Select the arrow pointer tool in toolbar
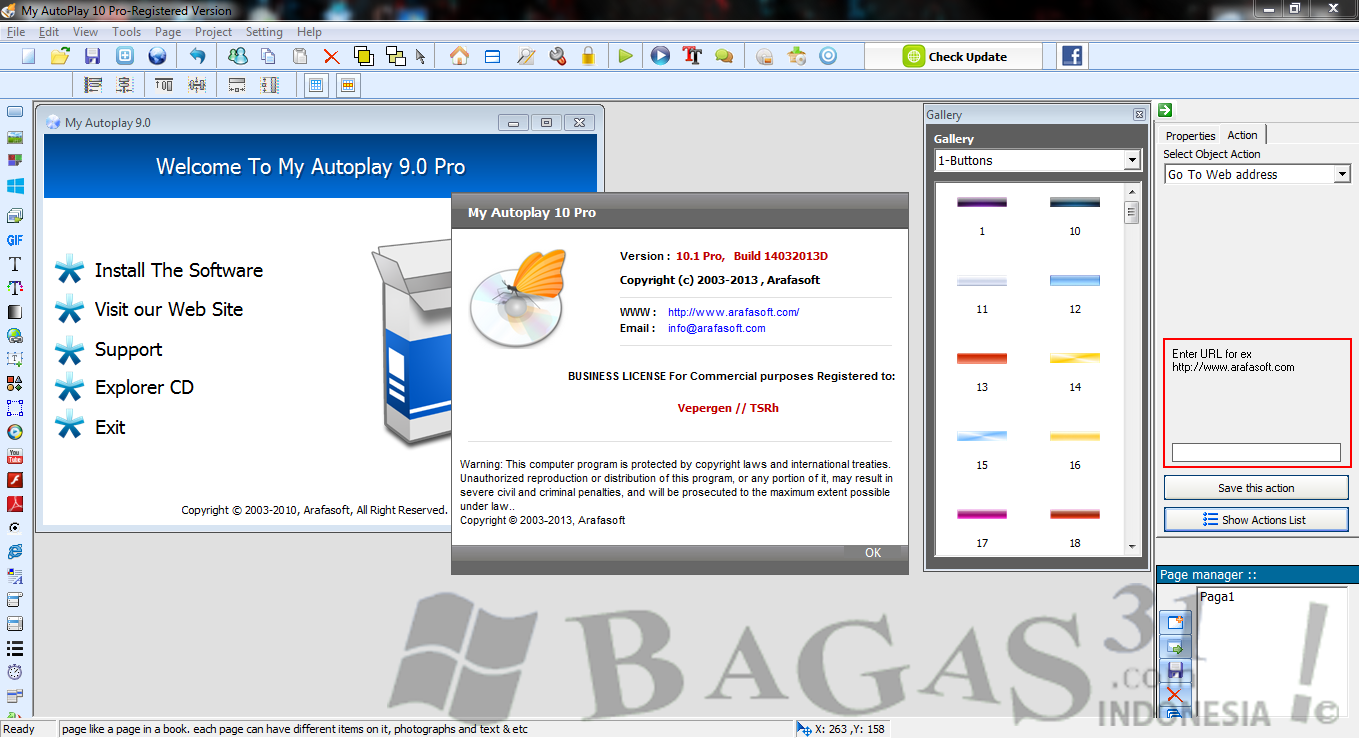 [420, 57]
